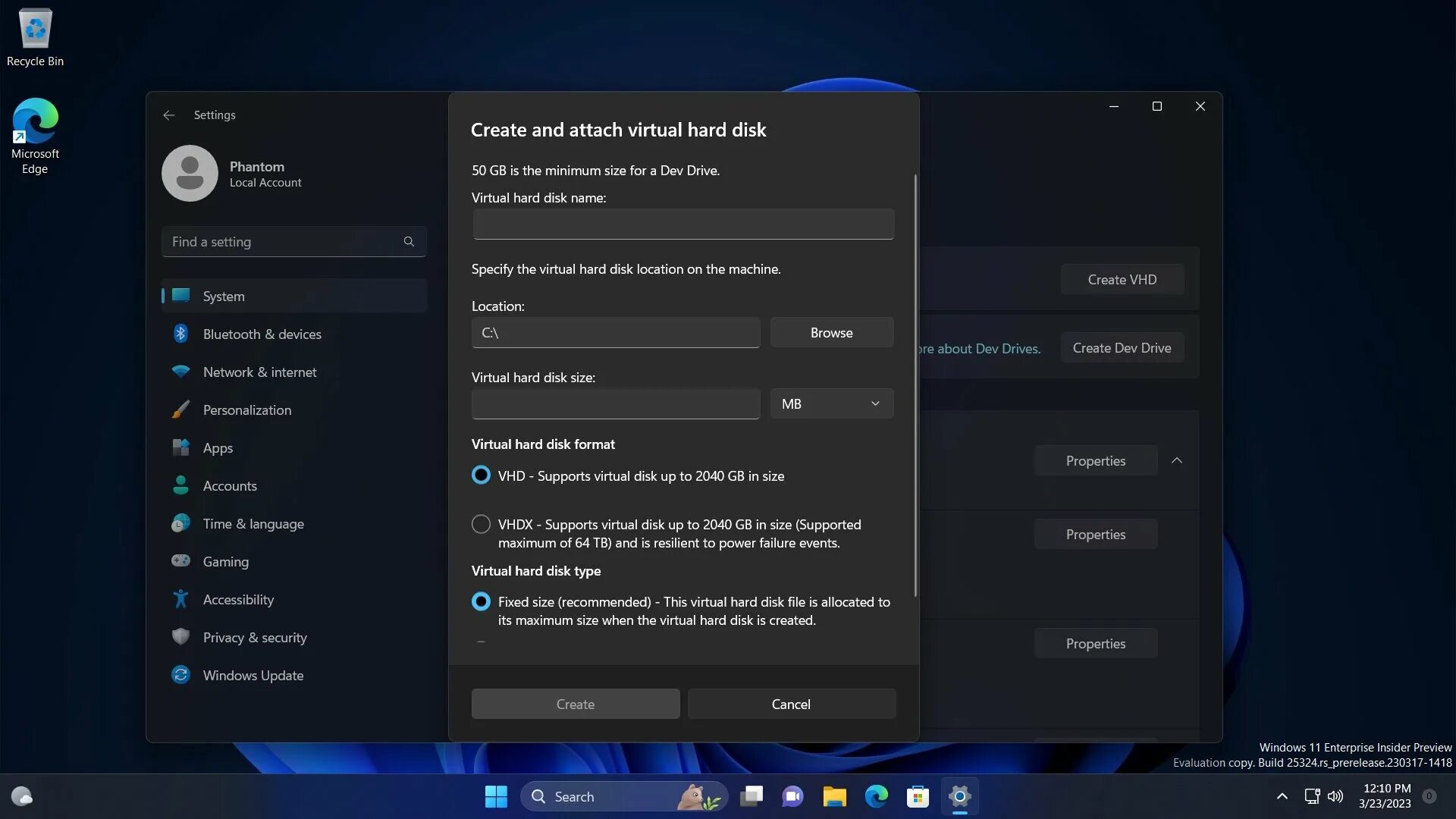Viewport: 1456px width, 819px height.
Task: Change virtual hard disk size unit dropdown
Action: (832, 403)
